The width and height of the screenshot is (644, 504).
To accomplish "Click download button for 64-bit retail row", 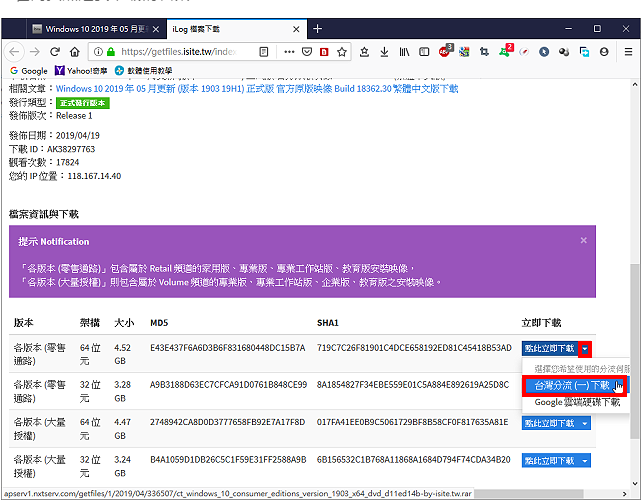I will point(550,349).
